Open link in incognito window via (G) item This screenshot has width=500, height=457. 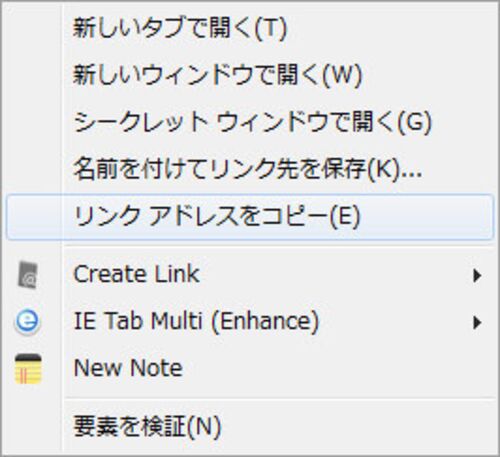249,122
